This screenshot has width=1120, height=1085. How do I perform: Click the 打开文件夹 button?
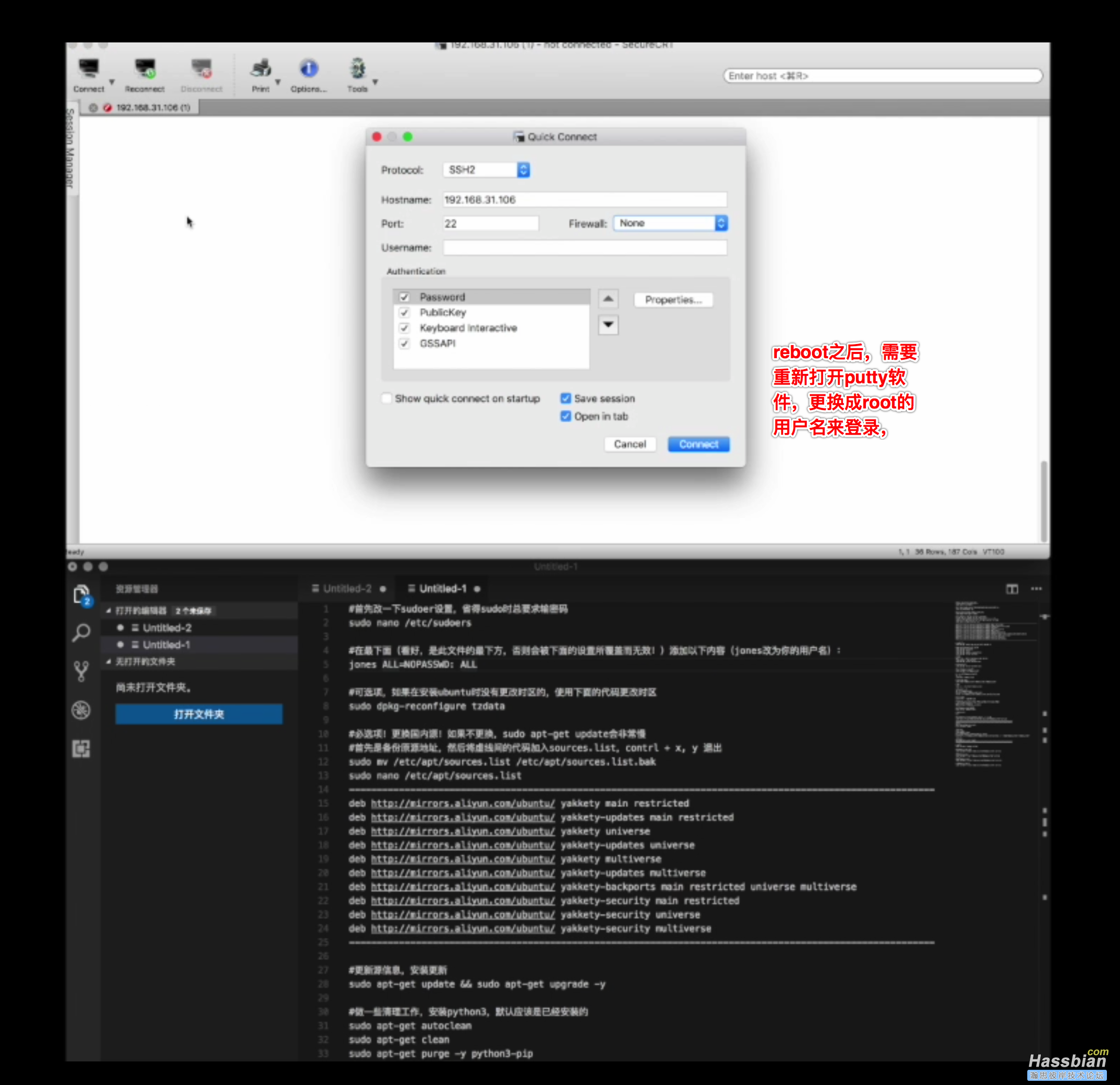click(x=199, y=714)
